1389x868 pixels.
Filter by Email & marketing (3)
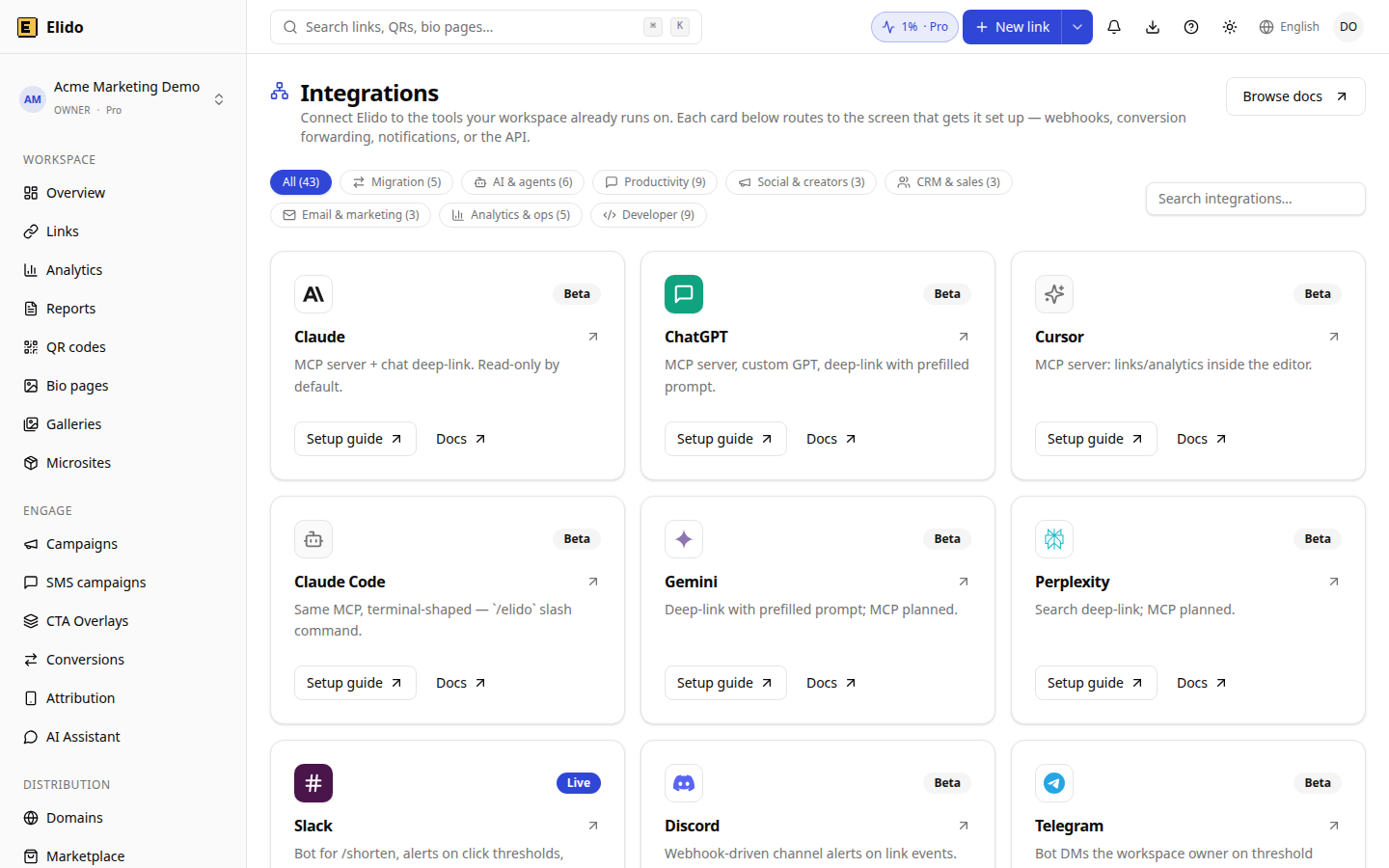[351, 215]
